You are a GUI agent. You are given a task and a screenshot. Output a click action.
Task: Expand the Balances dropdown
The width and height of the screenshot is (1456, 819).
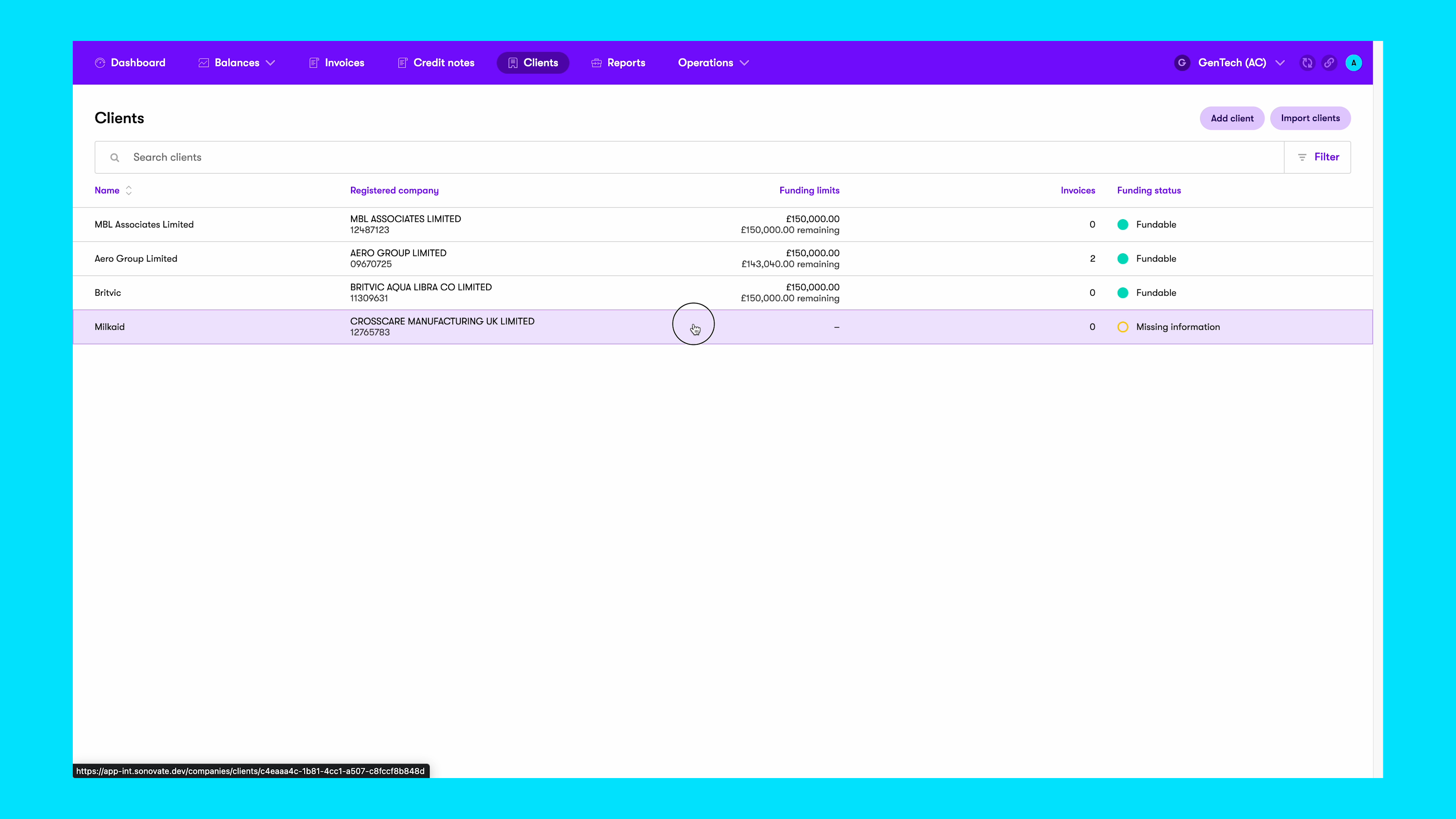click(271, 63)
